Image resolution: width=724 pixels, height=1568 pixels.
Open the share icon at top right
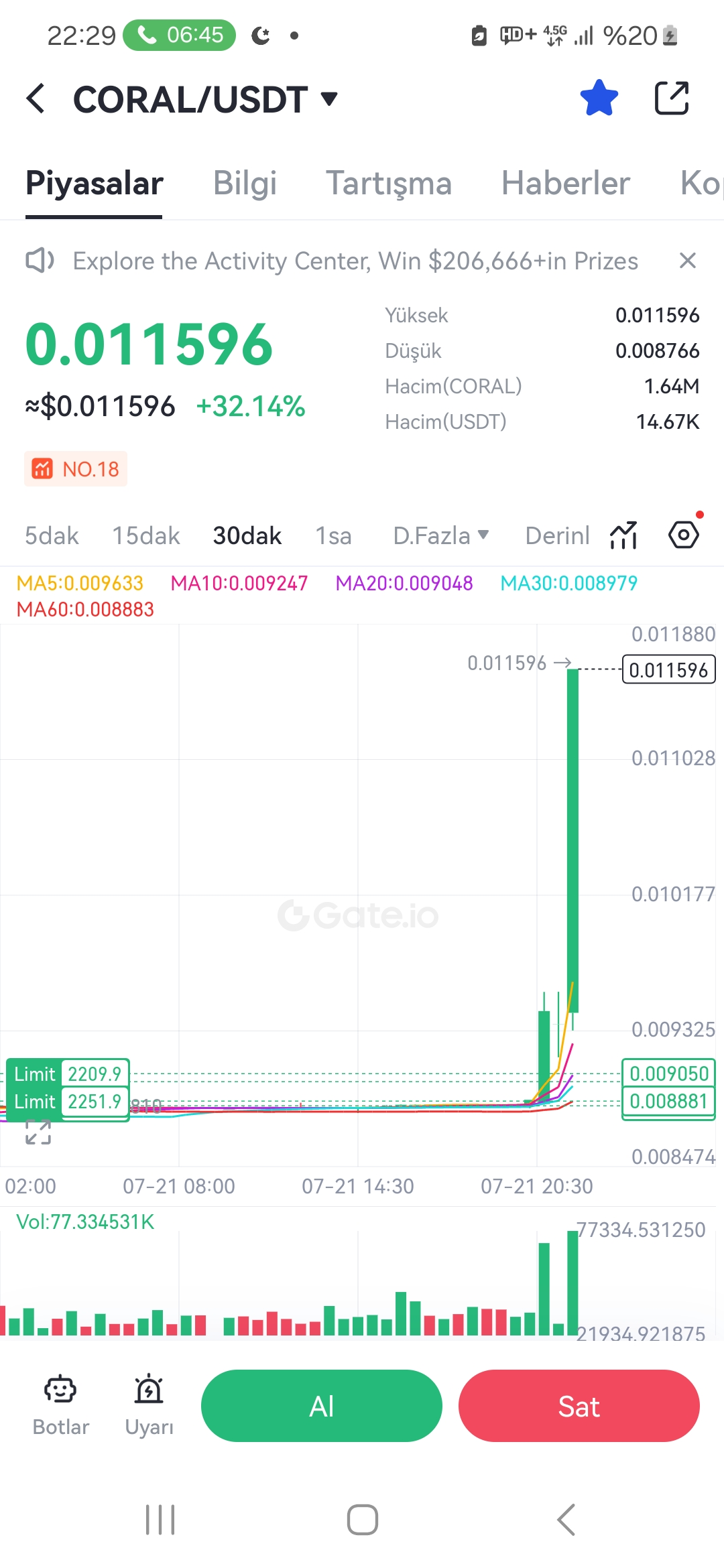click(671, 98)
